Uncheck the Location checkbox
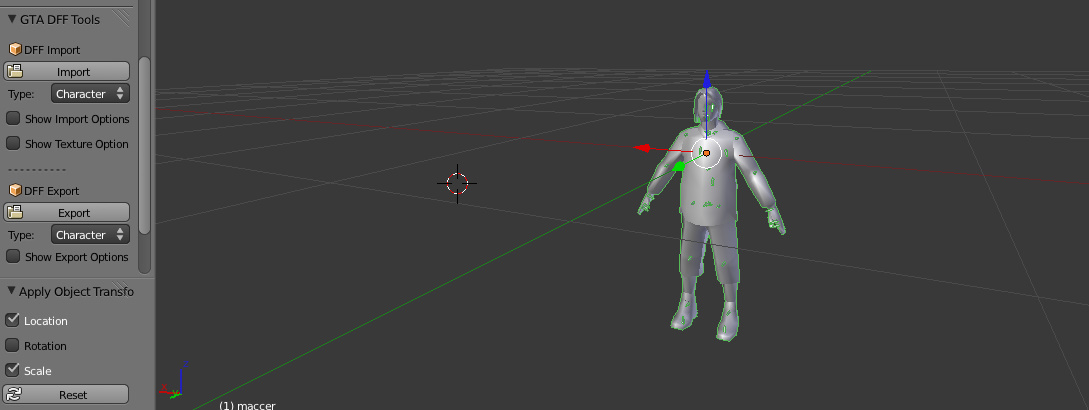 click(13, 320)
